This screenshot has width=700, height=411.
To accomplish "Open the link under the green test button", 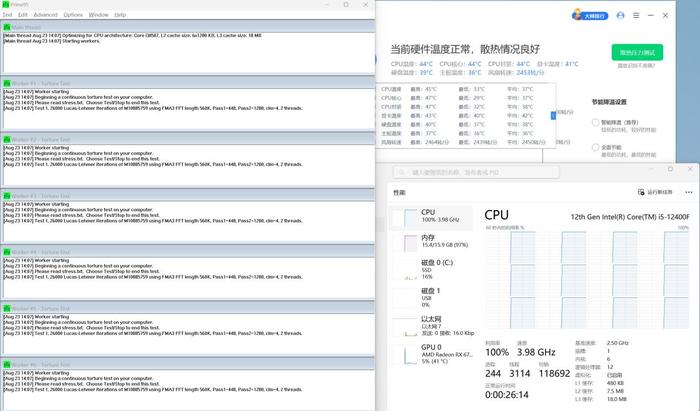I will [636, 66].
